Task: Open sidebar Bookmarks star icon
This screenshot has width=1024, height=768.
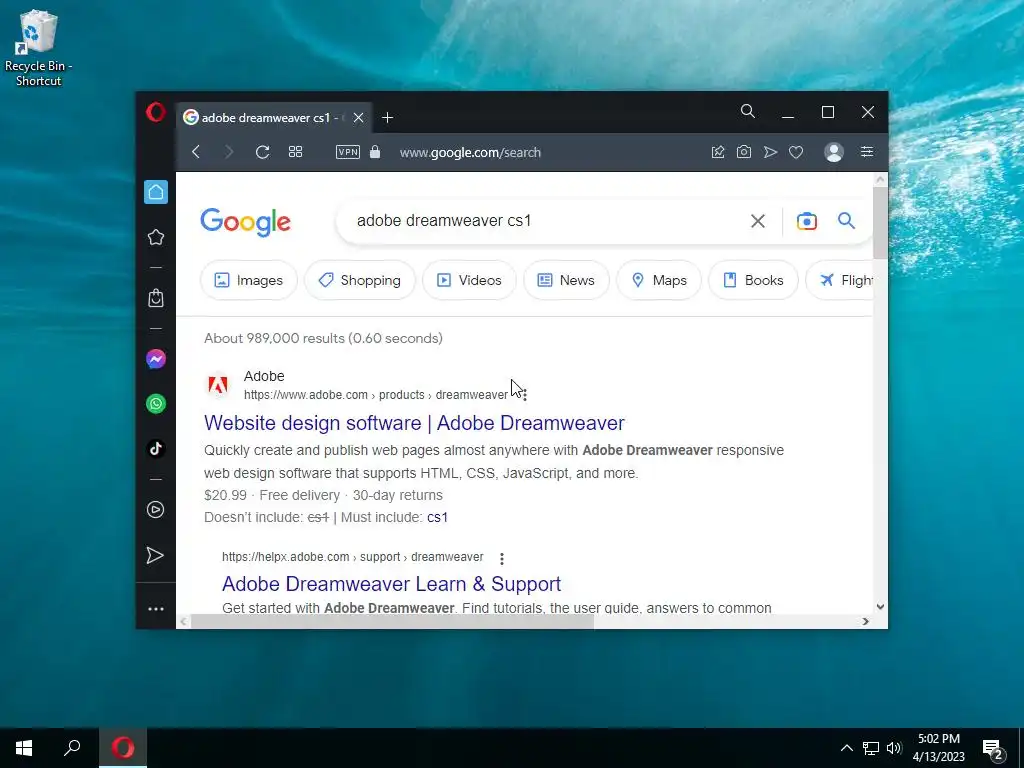Action: click(x=155, y=237)
